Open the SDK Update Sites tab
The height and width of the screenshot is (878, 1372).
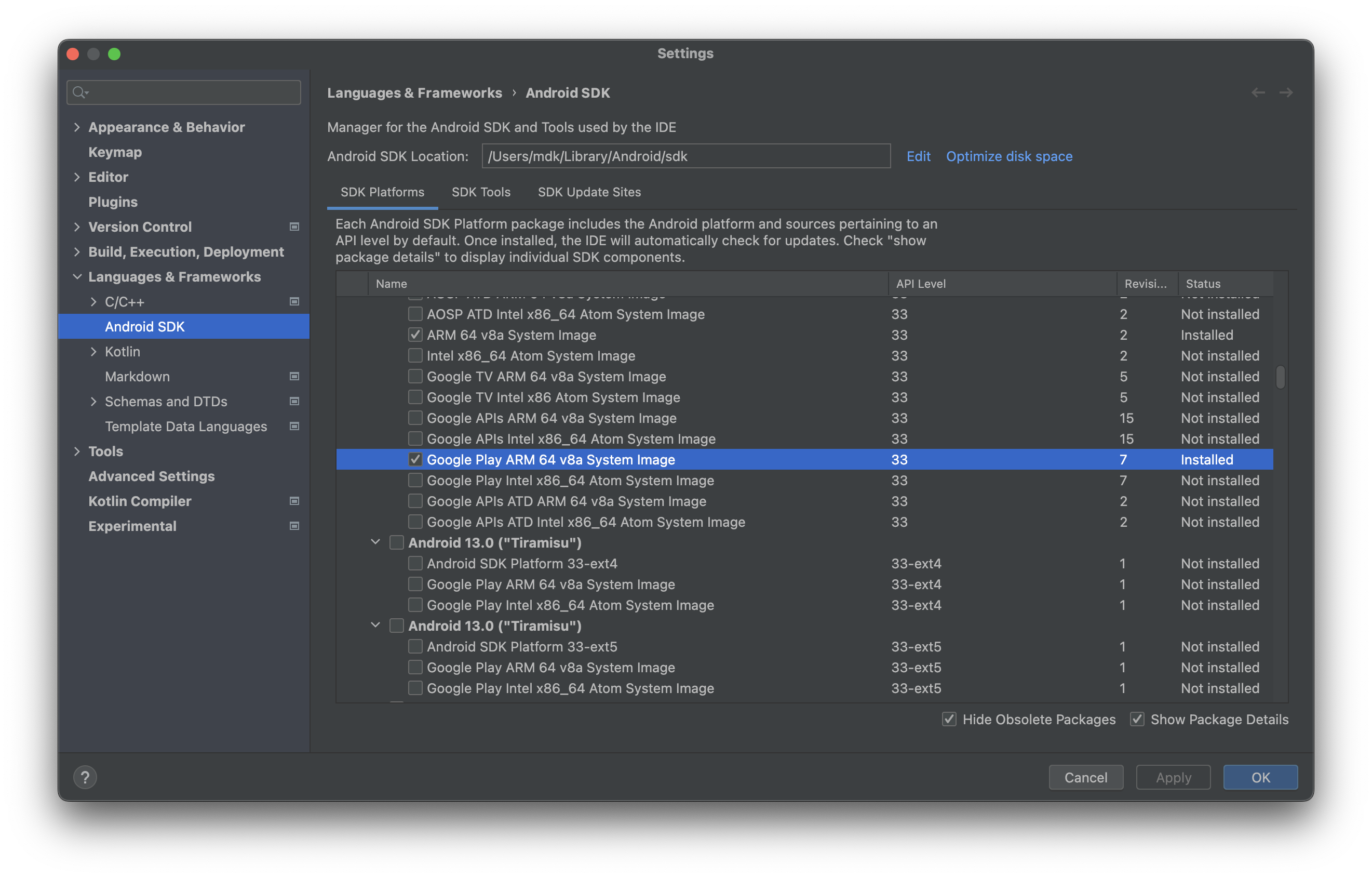[x=589, y=192]
